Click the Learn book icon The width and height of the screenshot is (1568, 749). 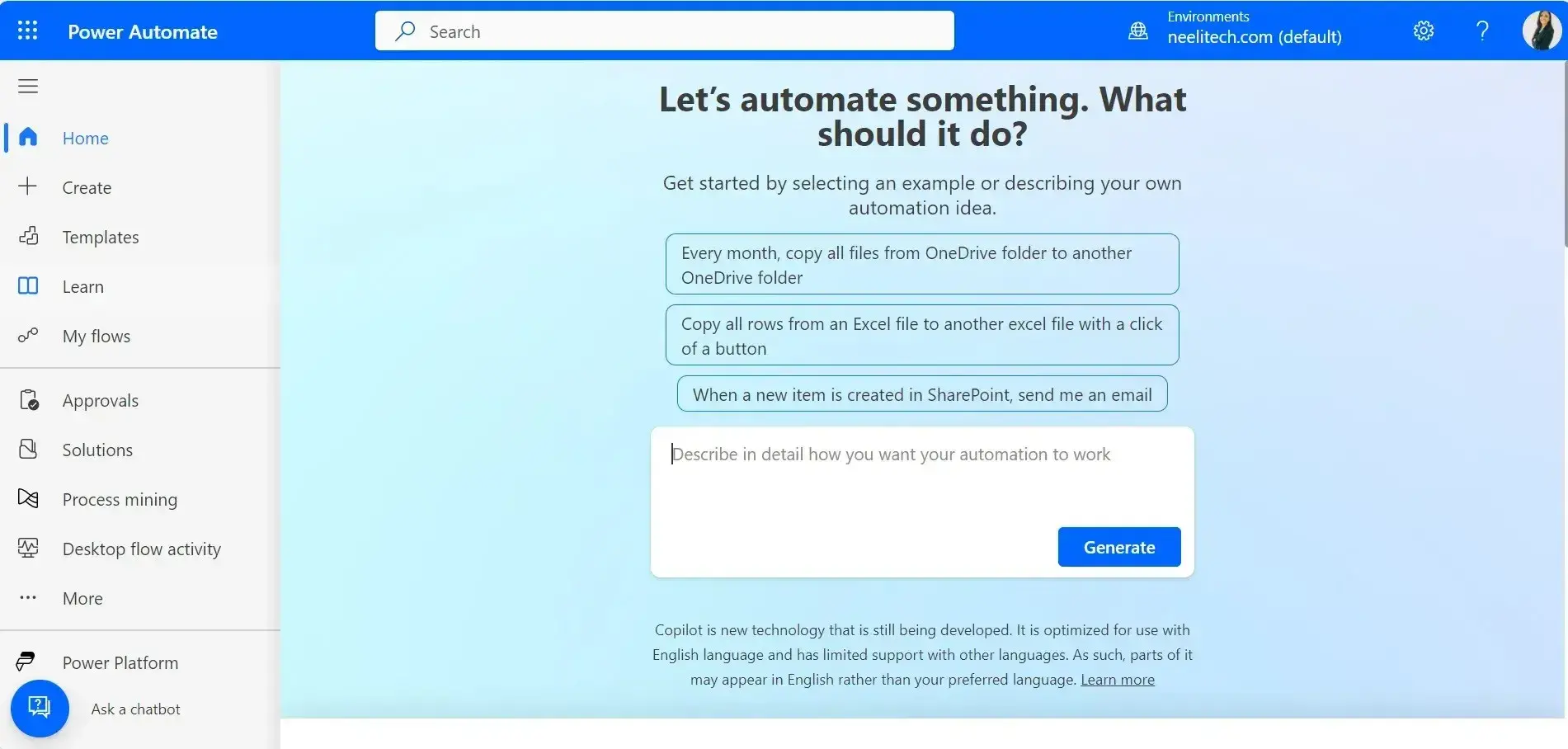[28, 285]
